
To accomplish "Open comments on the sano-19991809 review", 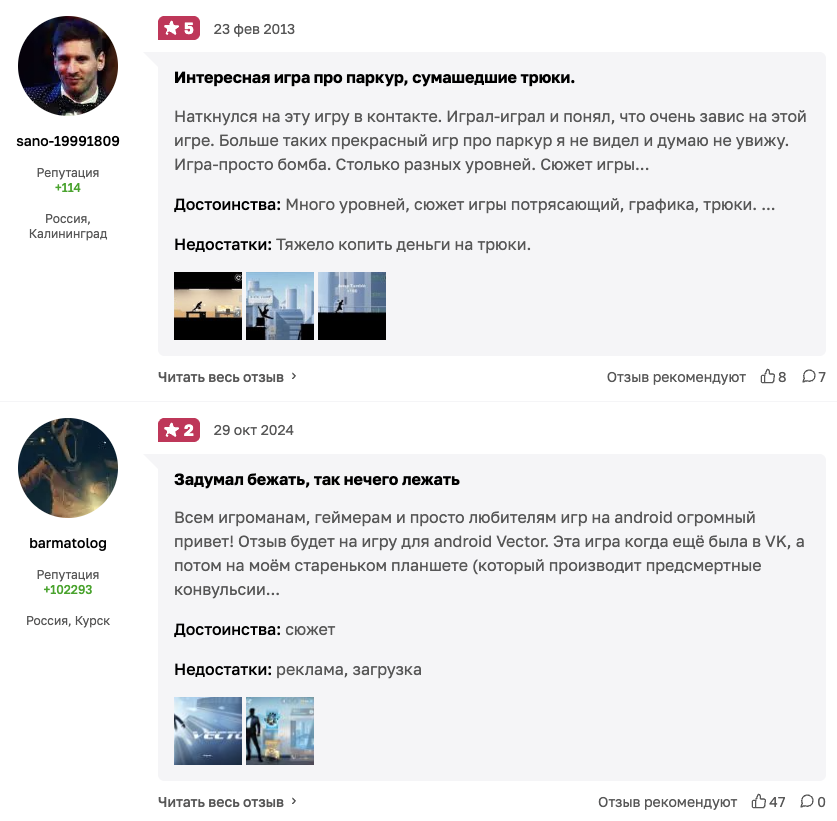I will point(808,377).
